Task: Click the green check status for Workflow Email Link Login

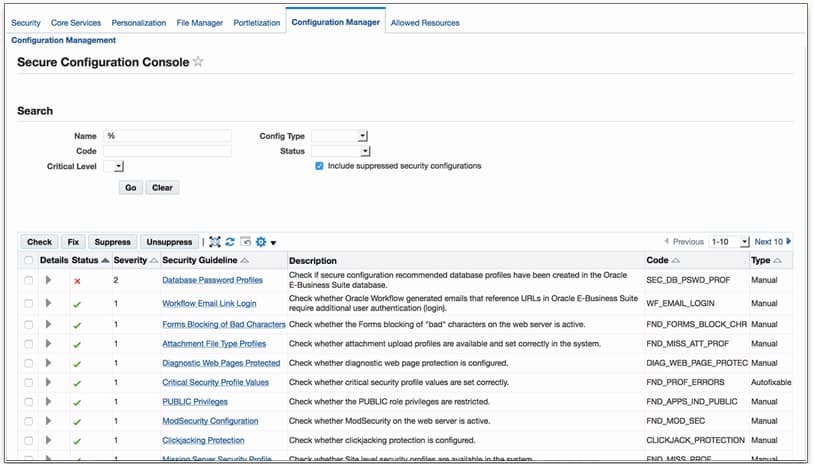Action: coord(77,304)
